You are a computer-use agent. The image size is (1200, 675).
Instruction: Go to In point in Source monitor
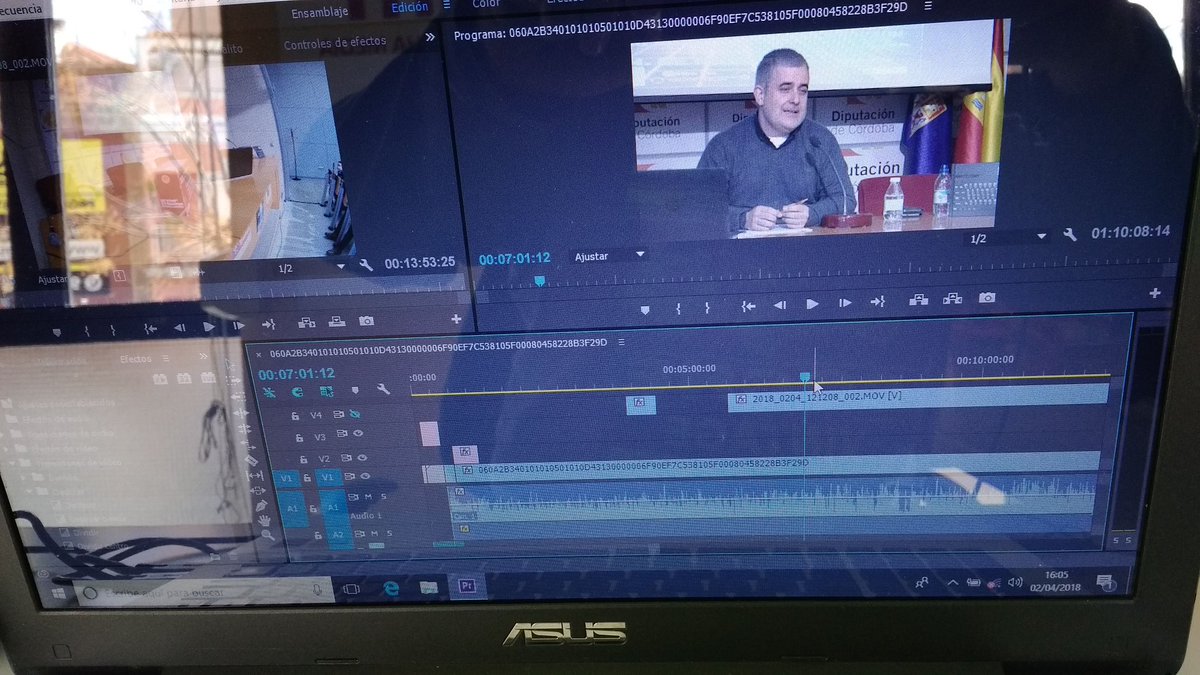[150, 328]
